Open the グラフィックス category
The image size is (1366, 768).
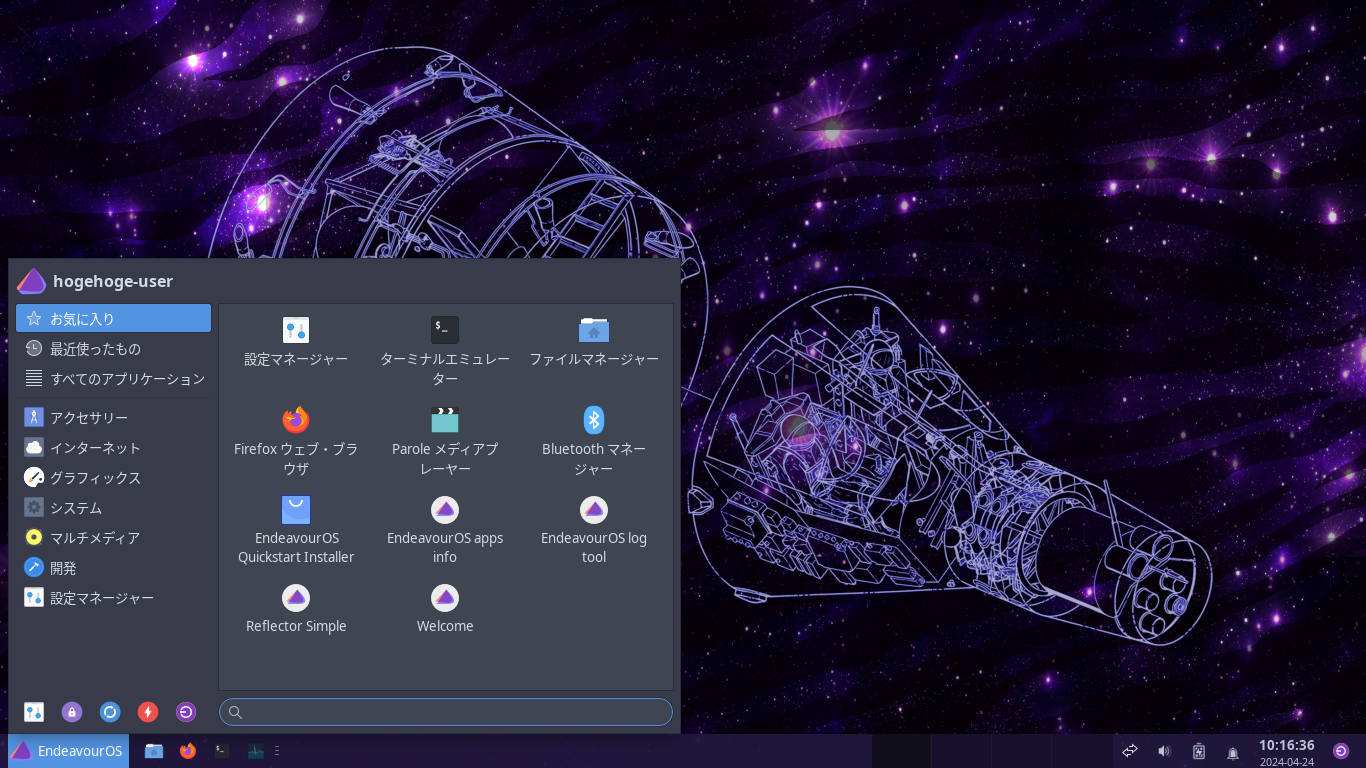[x=114, y=478]
